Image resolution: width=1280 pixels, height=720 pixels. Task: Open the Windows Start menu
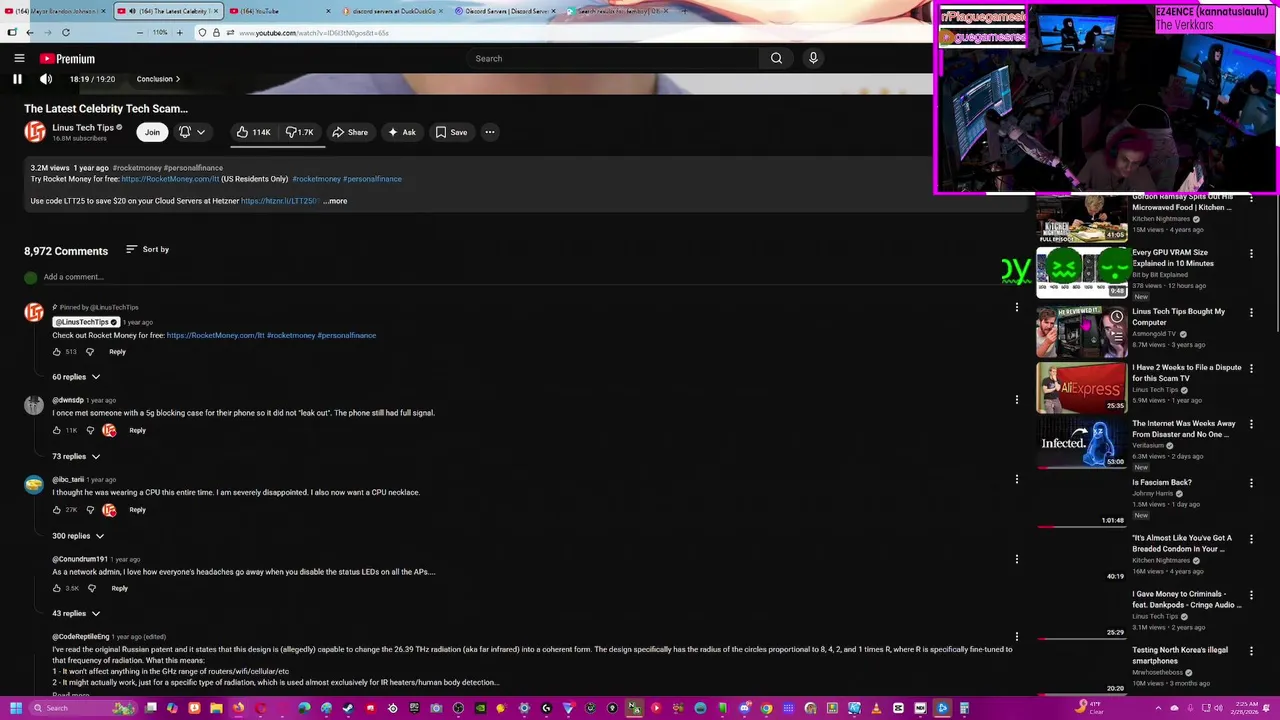(x=15, y=708)
